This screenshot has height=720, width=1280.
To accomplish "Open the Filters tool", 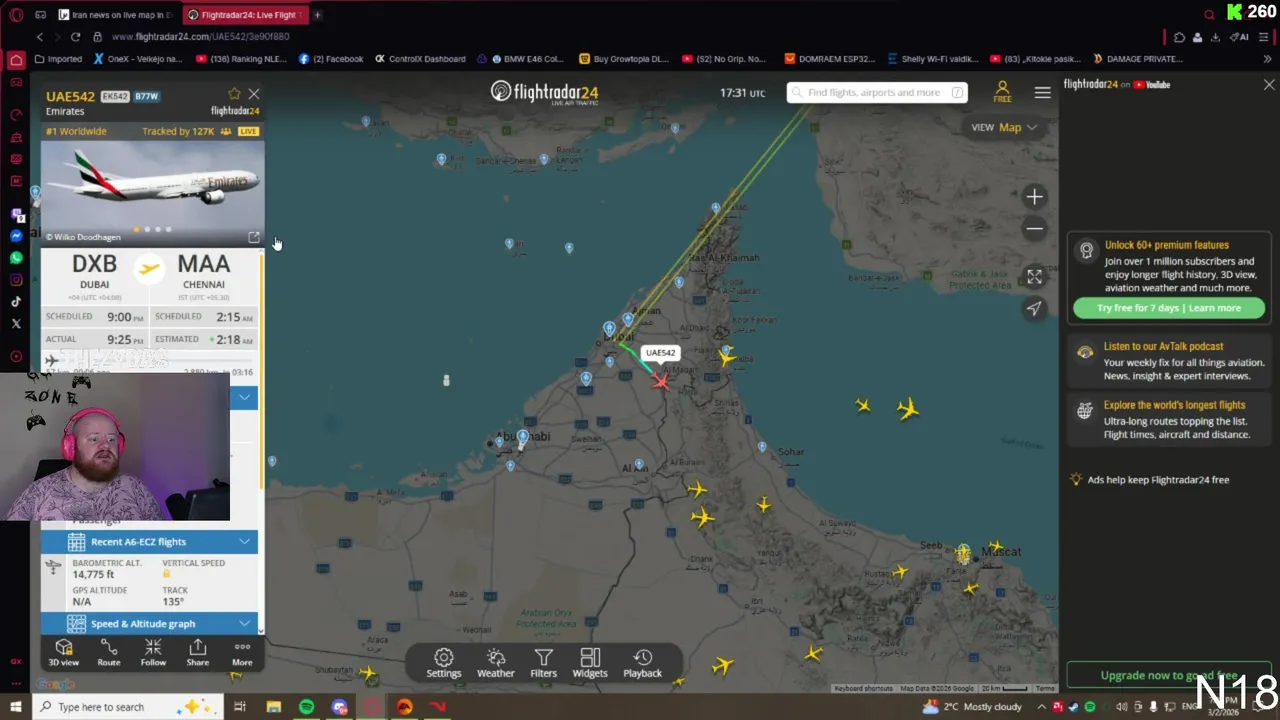I will coord(543,663).
